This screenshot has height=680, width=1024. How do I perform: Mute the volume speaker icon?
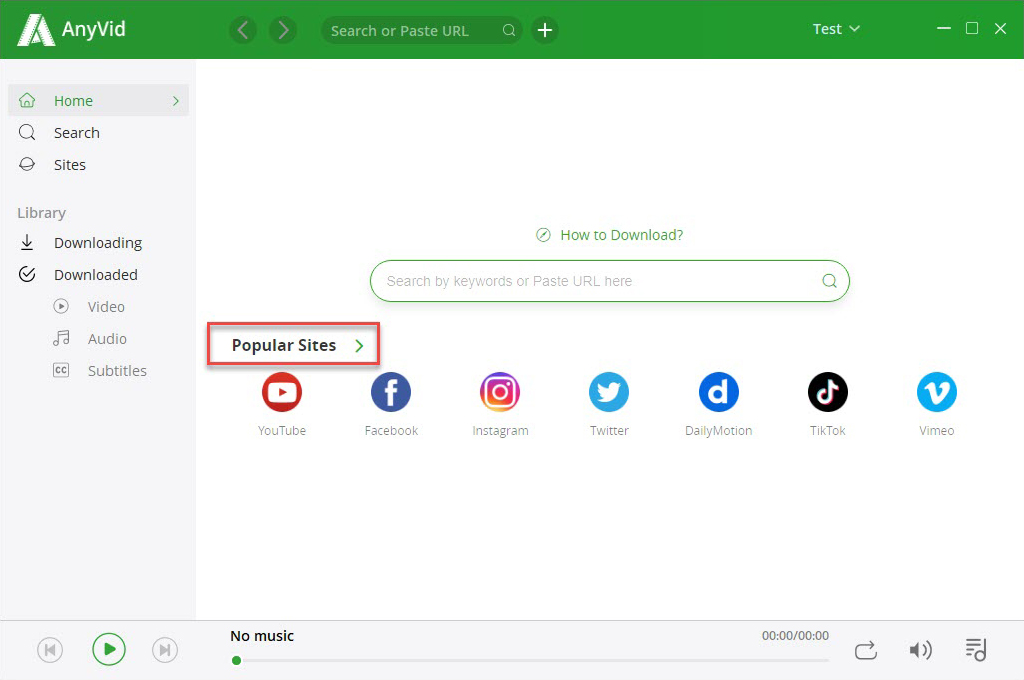click(920, 650)
